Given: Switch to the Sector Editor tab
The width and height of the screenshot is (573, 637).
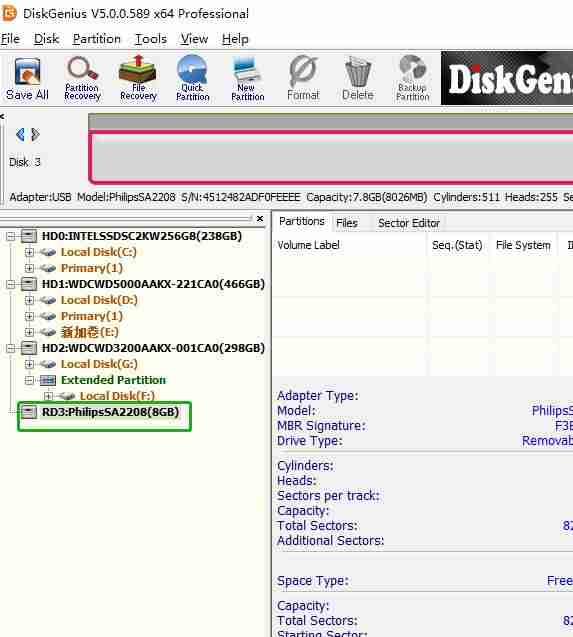Looking at the screenshot, I should 409,223.
